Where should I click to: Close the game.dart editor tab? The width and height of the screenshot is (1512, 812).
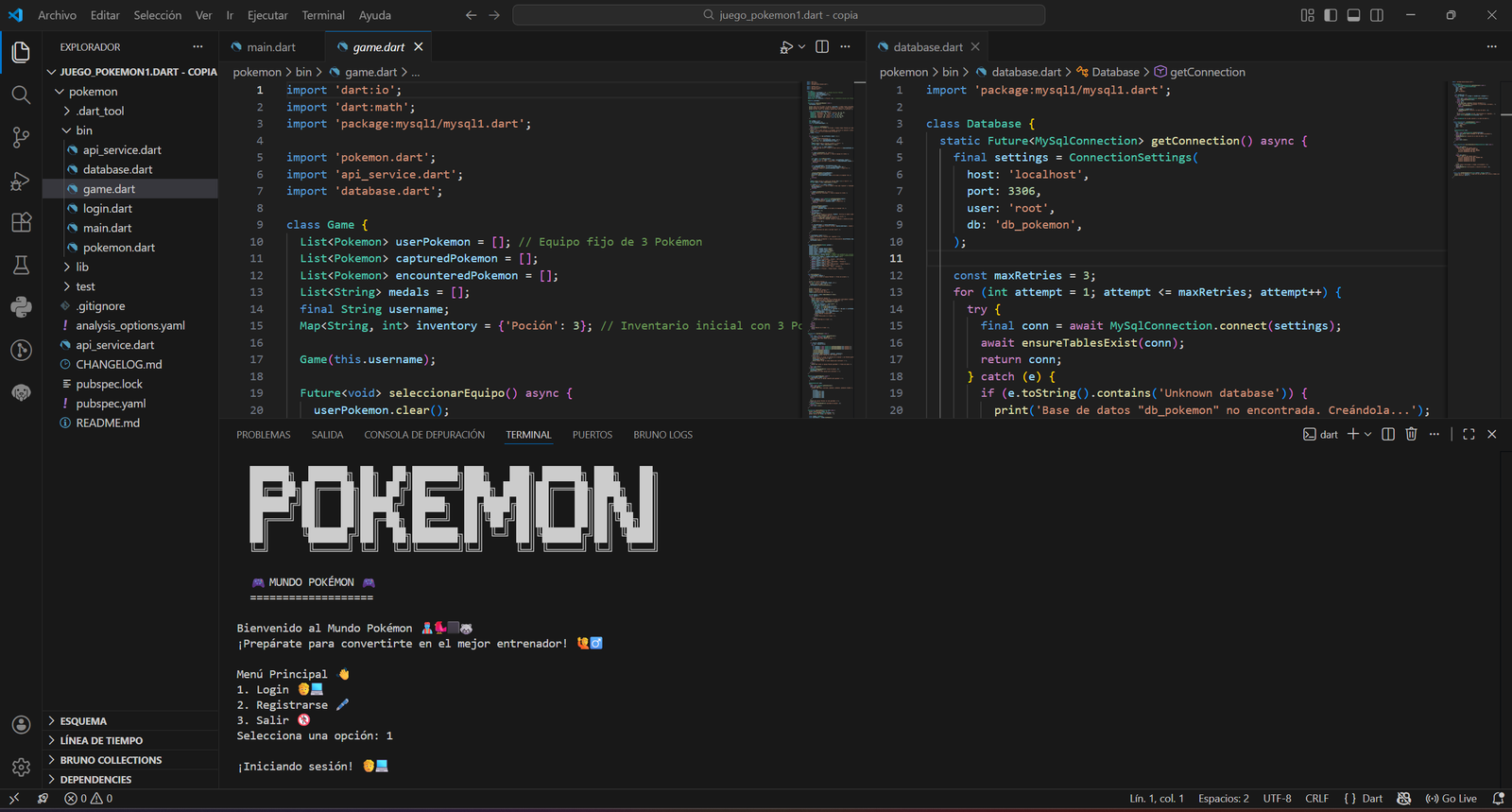pos(419,46)
